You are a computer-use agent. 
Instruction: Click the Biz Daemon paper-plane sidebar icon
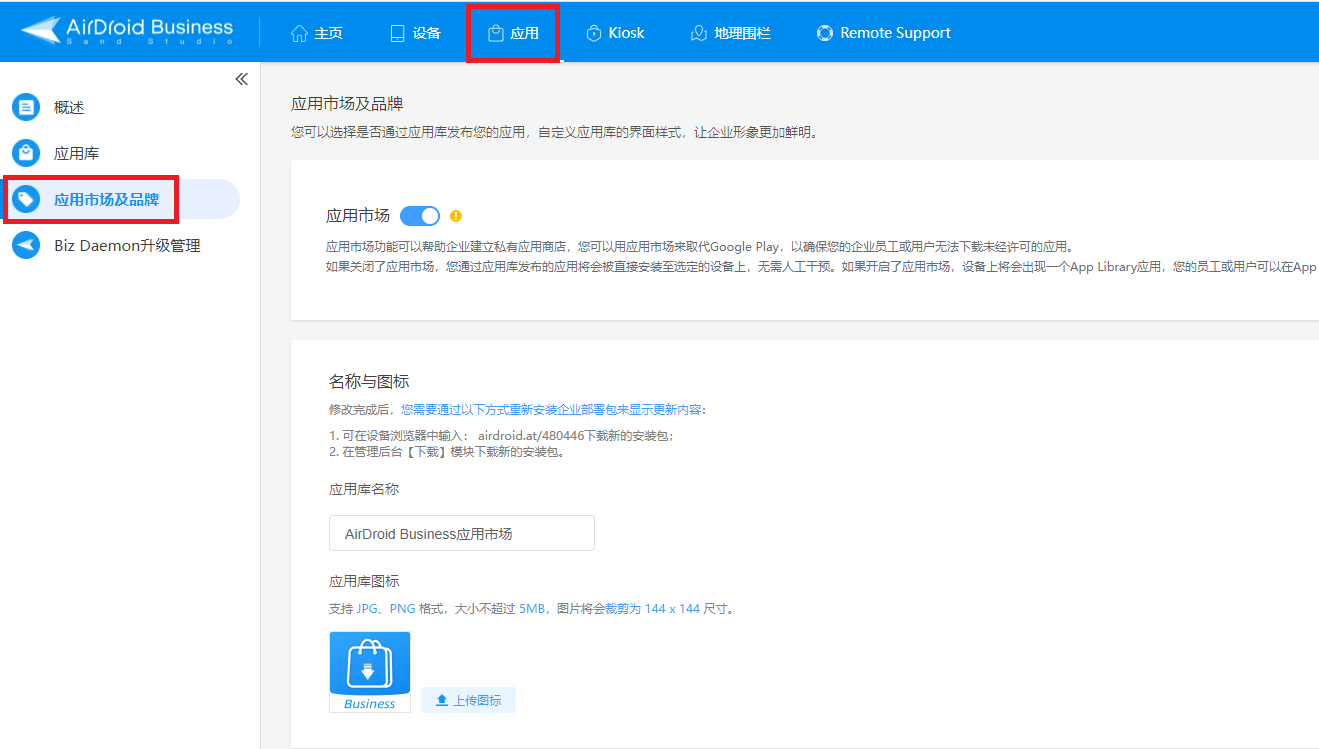coord(26,245)
